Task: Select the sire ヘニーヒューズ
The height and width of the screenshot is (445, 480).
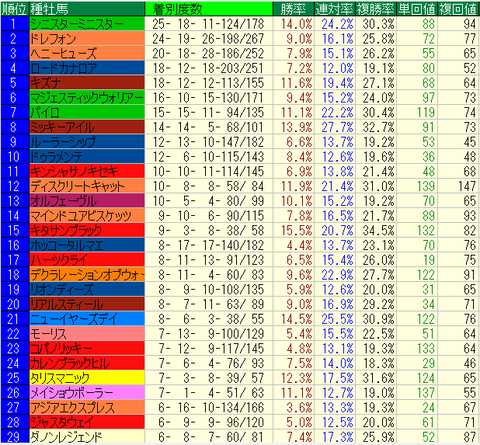Action: click(x=87, y=53)
